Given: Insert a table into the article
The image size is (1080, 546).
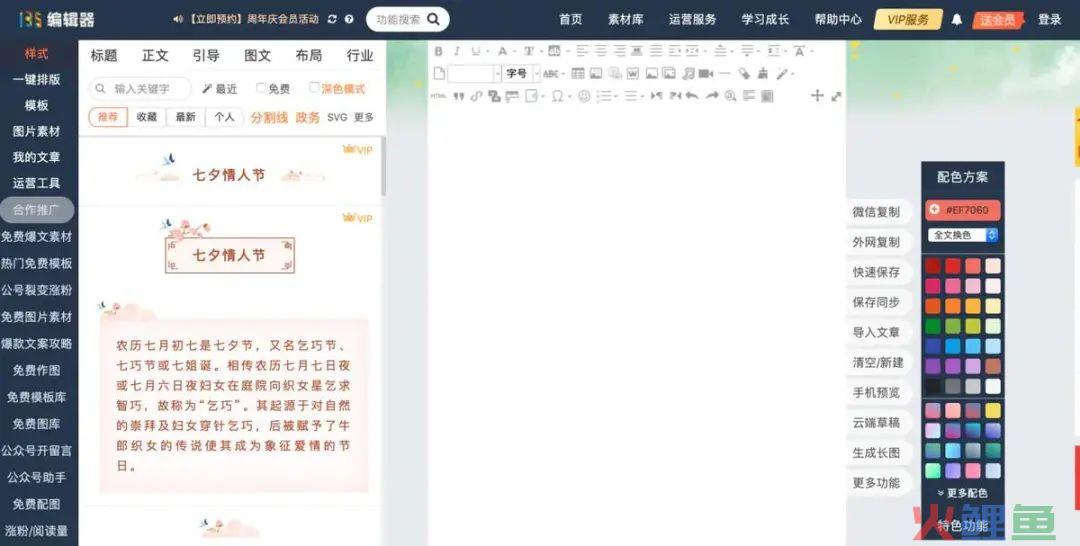Looking at the screenshot, I should pyautogui.click(x=578, y=74).
